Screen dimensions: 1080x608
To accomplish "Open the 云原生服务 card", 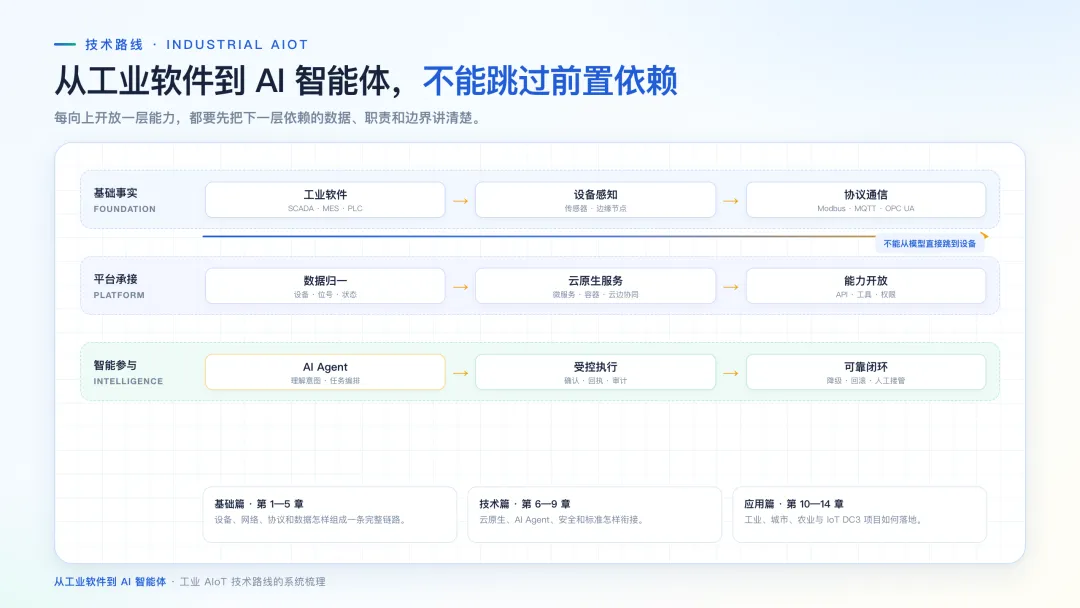I will [x=595, y=286].
